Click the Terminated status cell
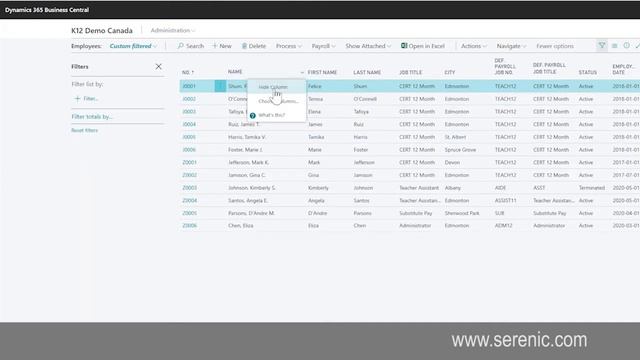This screenshot has width=640, height=360. 591,188
